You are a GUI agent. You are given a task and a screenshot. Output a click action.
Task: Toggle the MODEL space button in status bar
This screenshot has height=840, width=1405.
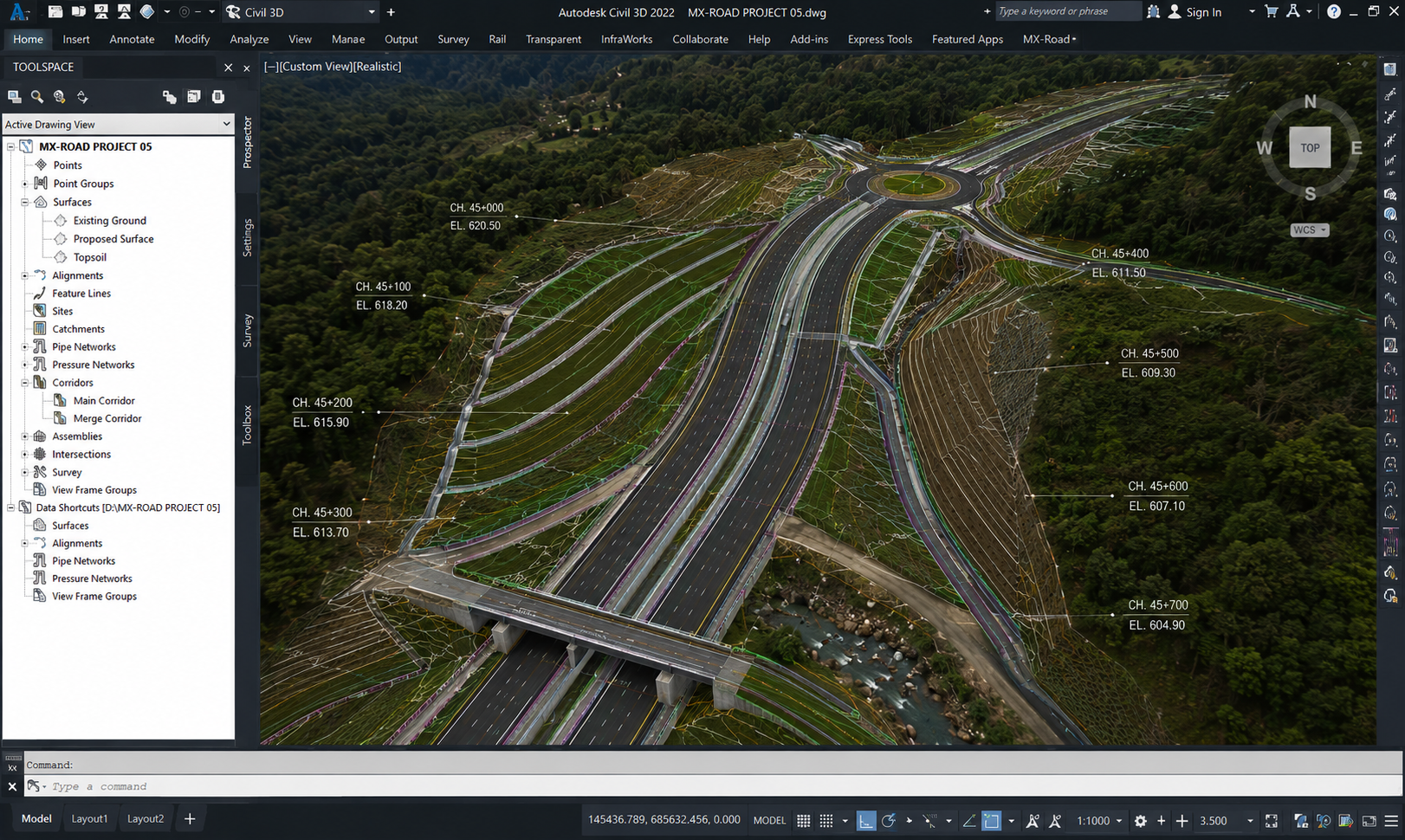[x=769, y=820]
